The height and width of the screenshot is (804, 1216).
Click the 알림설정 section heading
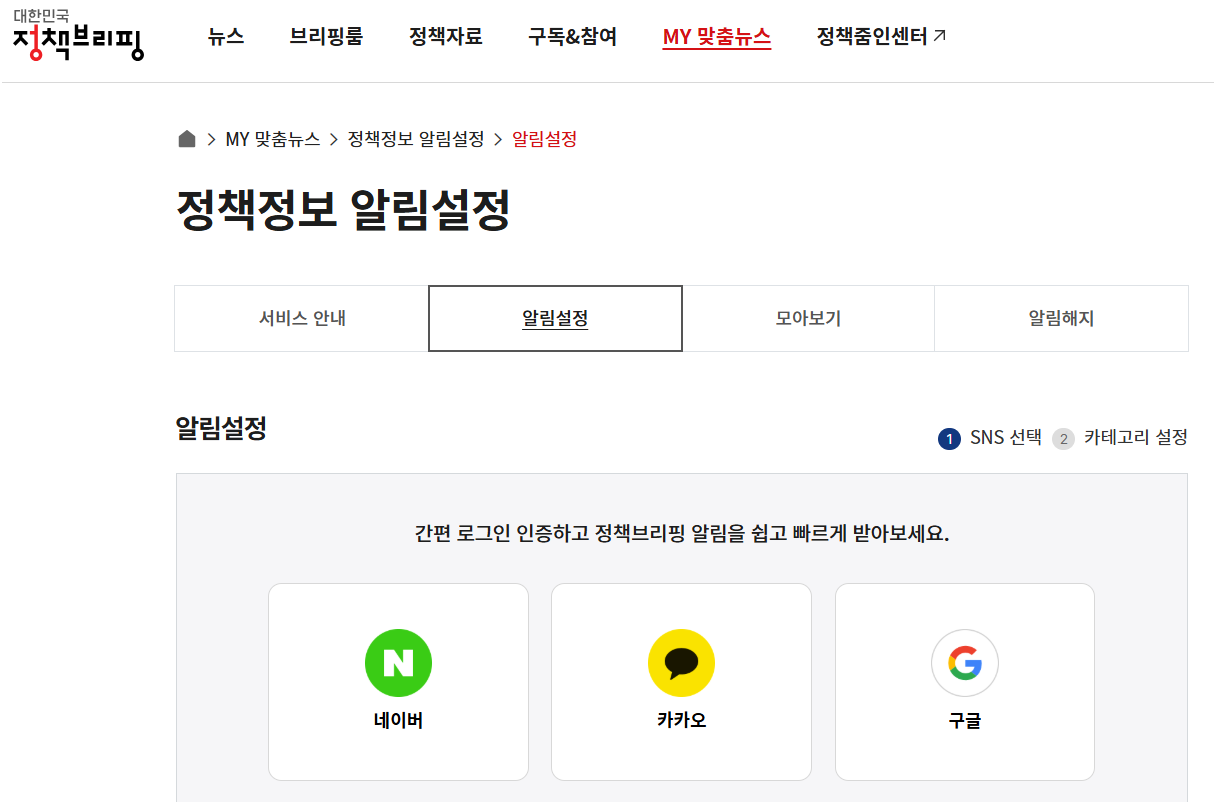pos(221,430)
